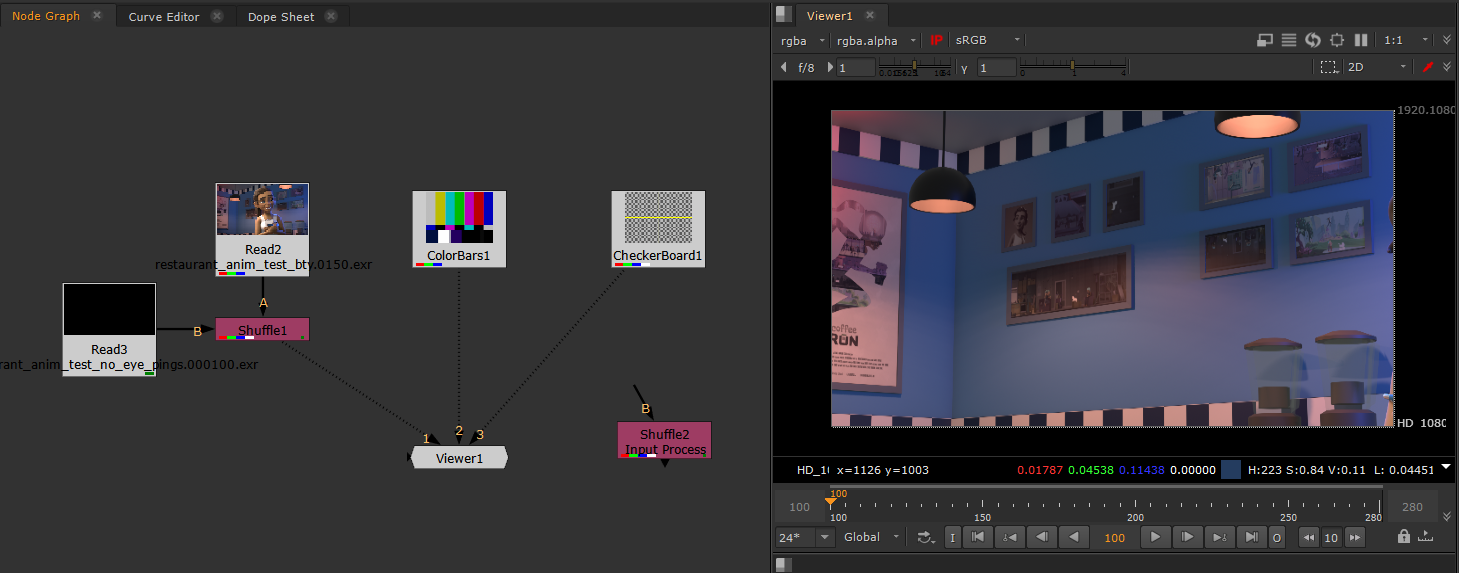Set in point with the I button

point(952,538)
